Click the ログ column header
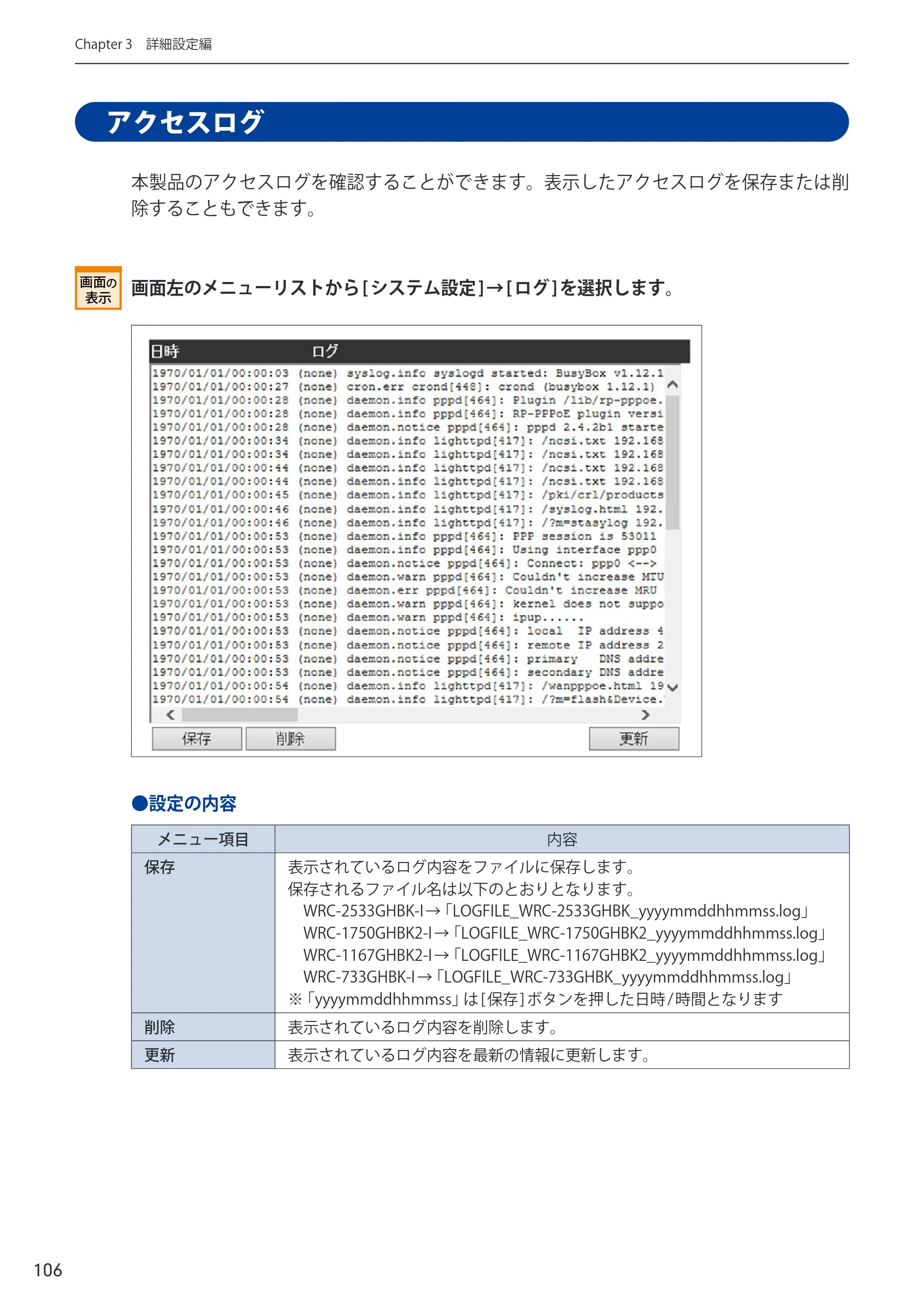 coord(325,351)
